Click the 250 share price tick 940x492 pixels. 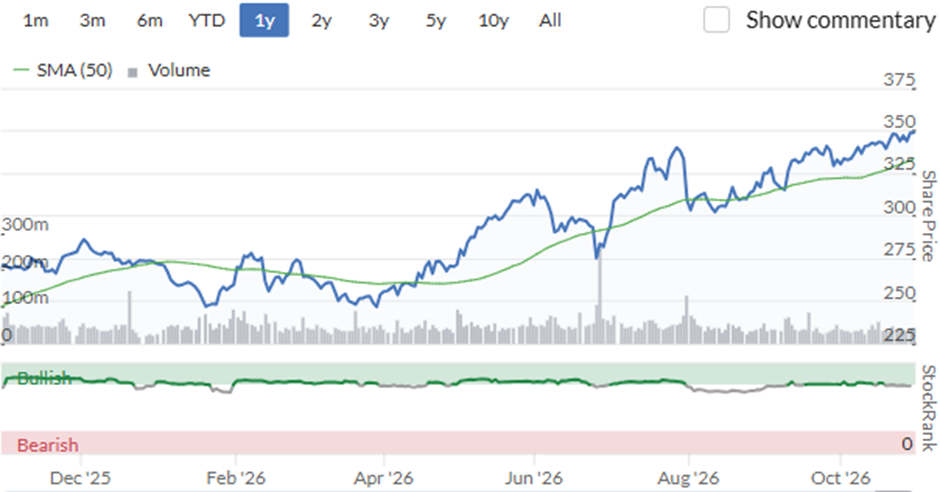coord(899,292)
